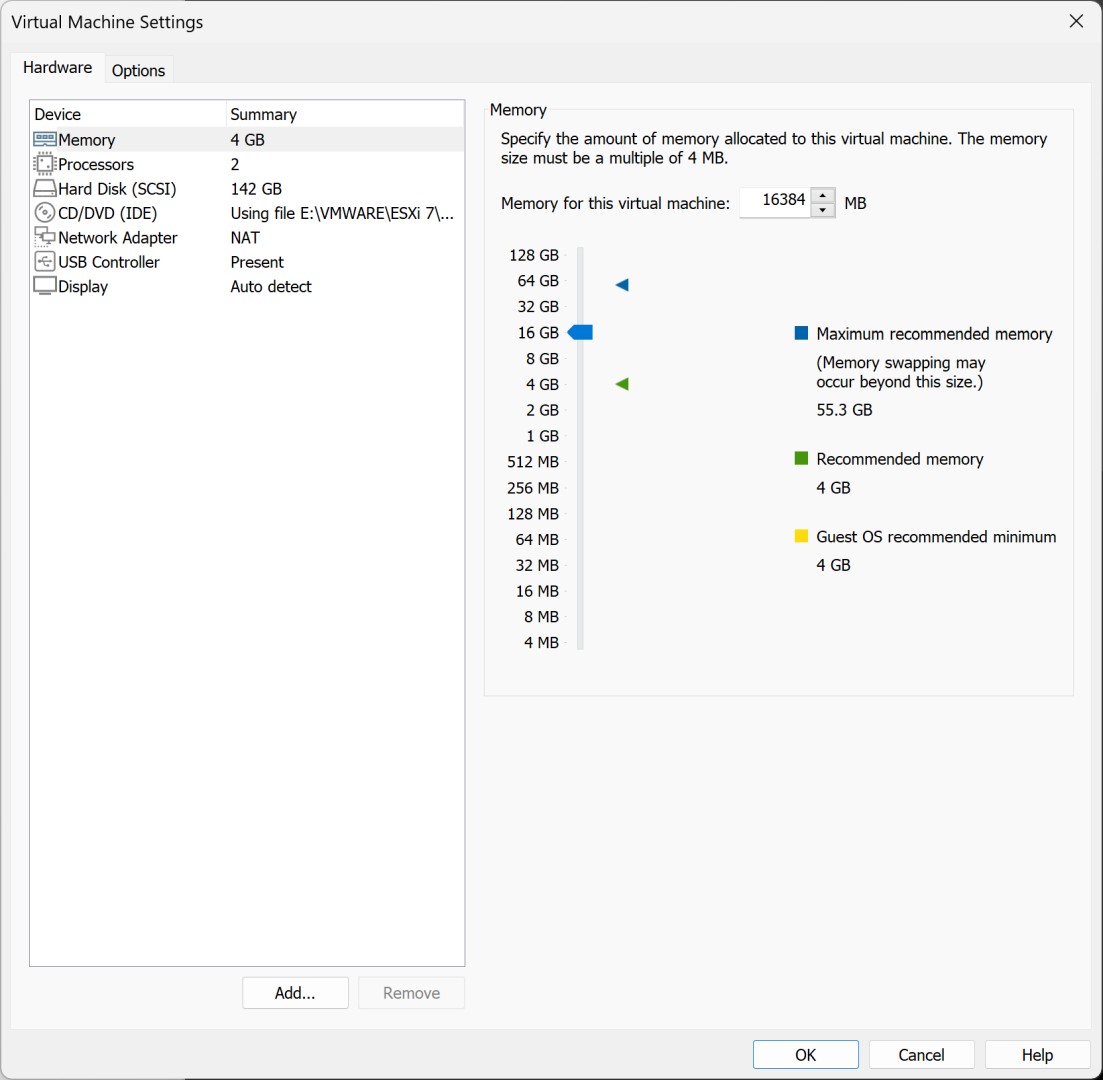Click the green recommended memory marker
Viewport: 1103px width, 1080px height.
pos(622,384)
